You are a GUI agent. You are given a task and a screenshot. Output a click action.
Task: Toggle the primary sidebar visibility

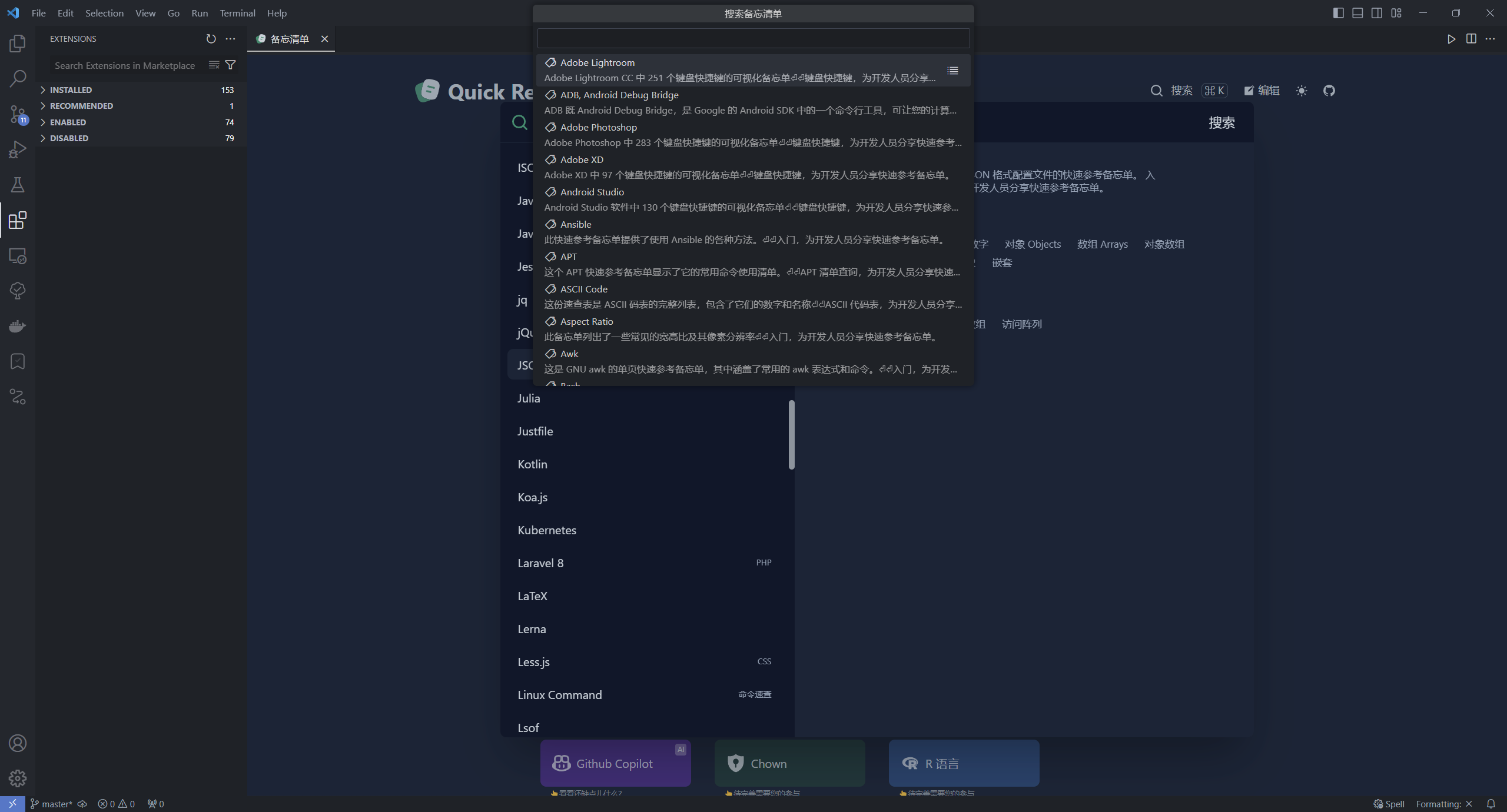pyautogui.click(x=1339, y=12)
